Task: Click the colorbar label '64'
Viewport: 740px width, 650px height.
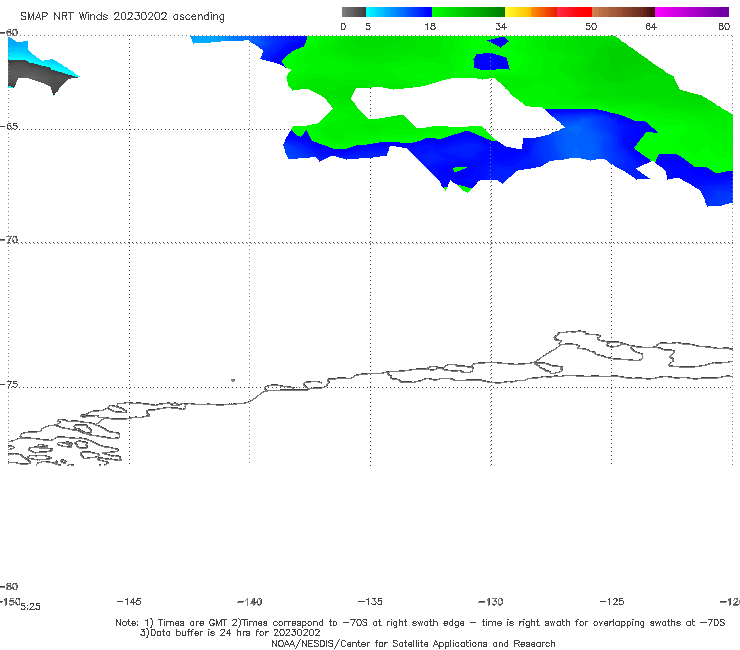Action: click(x=651, y=26)
